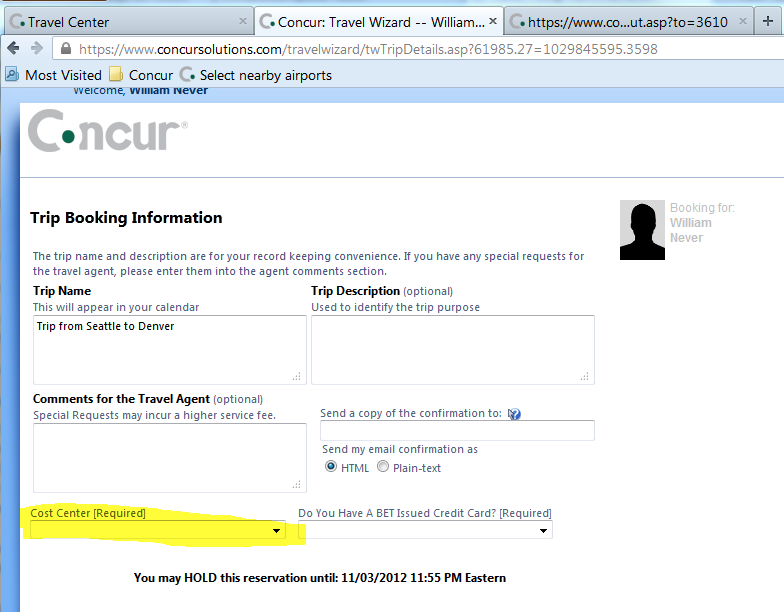
Task: Click the padlock icon in address bar
Action: [x=66, y=48]
